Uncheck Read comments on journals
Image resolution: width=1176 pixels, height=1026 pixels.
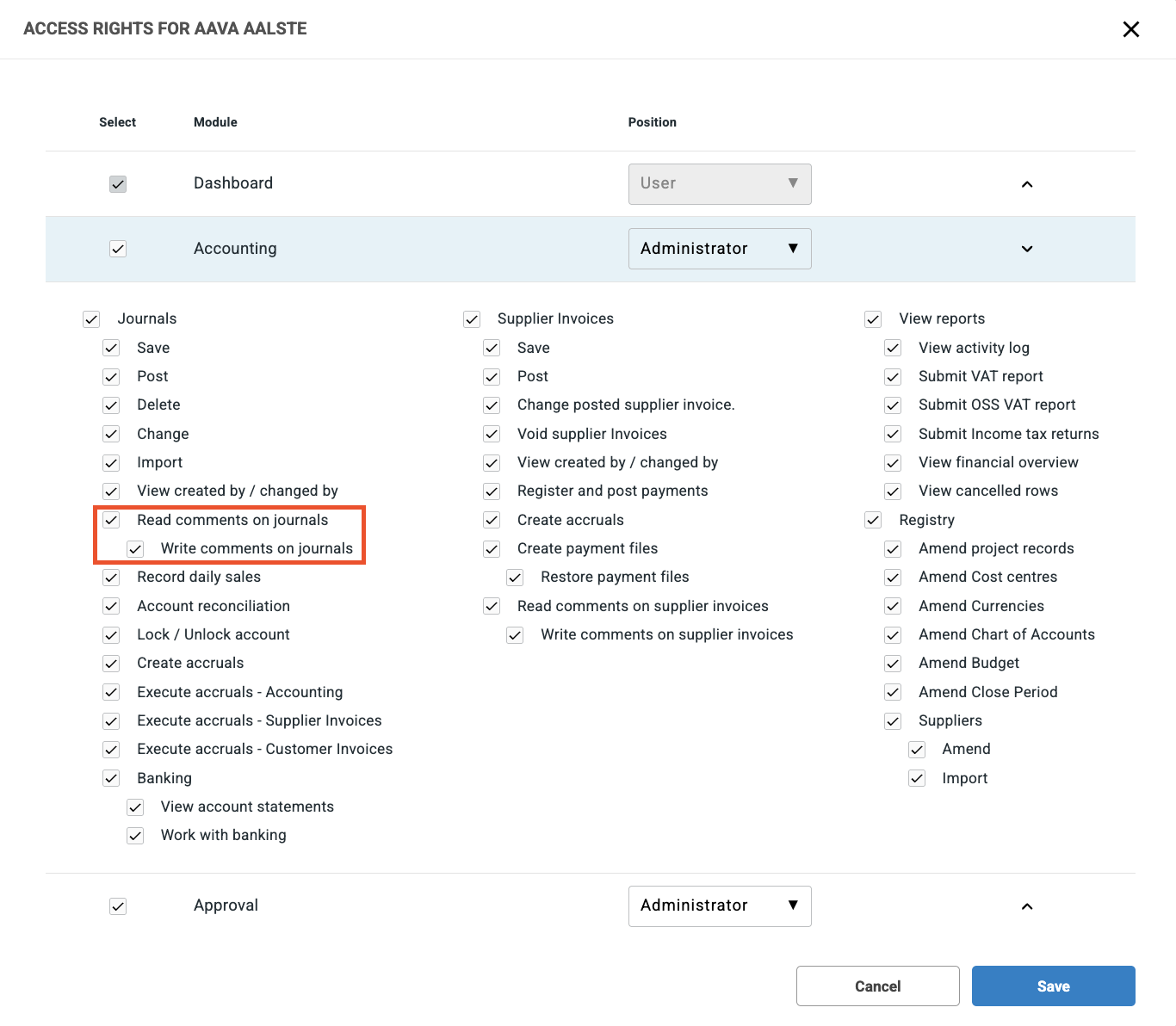point(111,520)
